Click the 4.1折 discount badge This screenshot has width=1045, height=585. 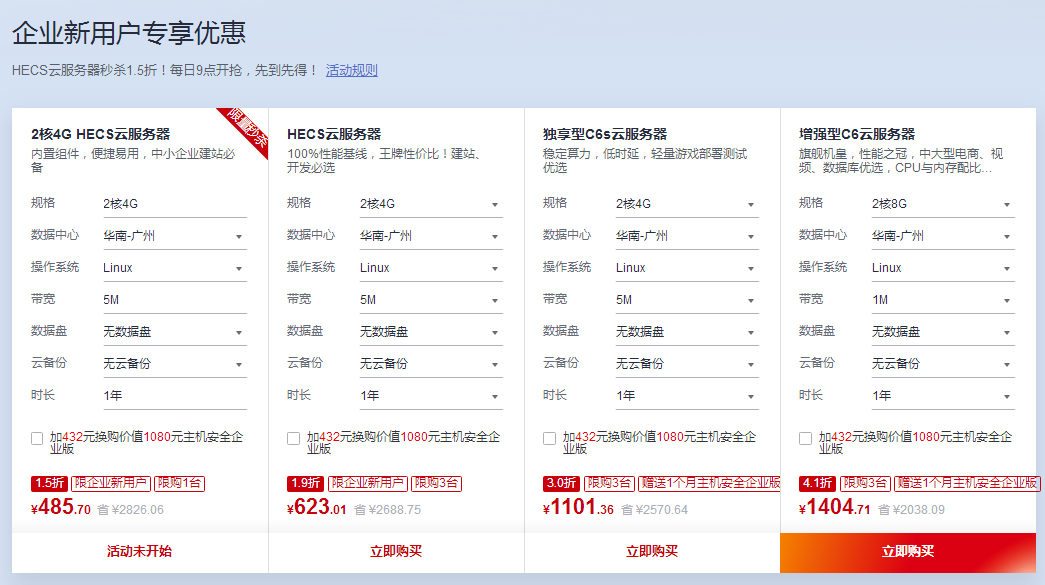pos(817,483)
